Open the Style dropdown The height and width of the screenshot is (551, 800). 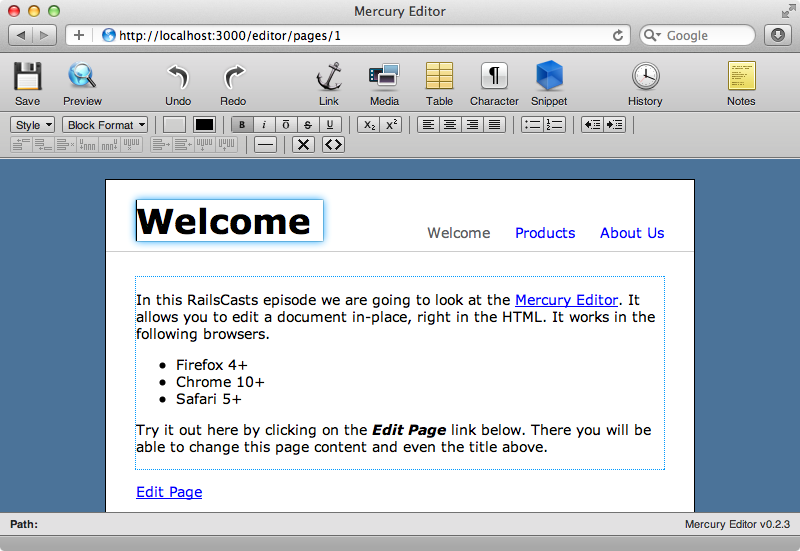[33, 125]
